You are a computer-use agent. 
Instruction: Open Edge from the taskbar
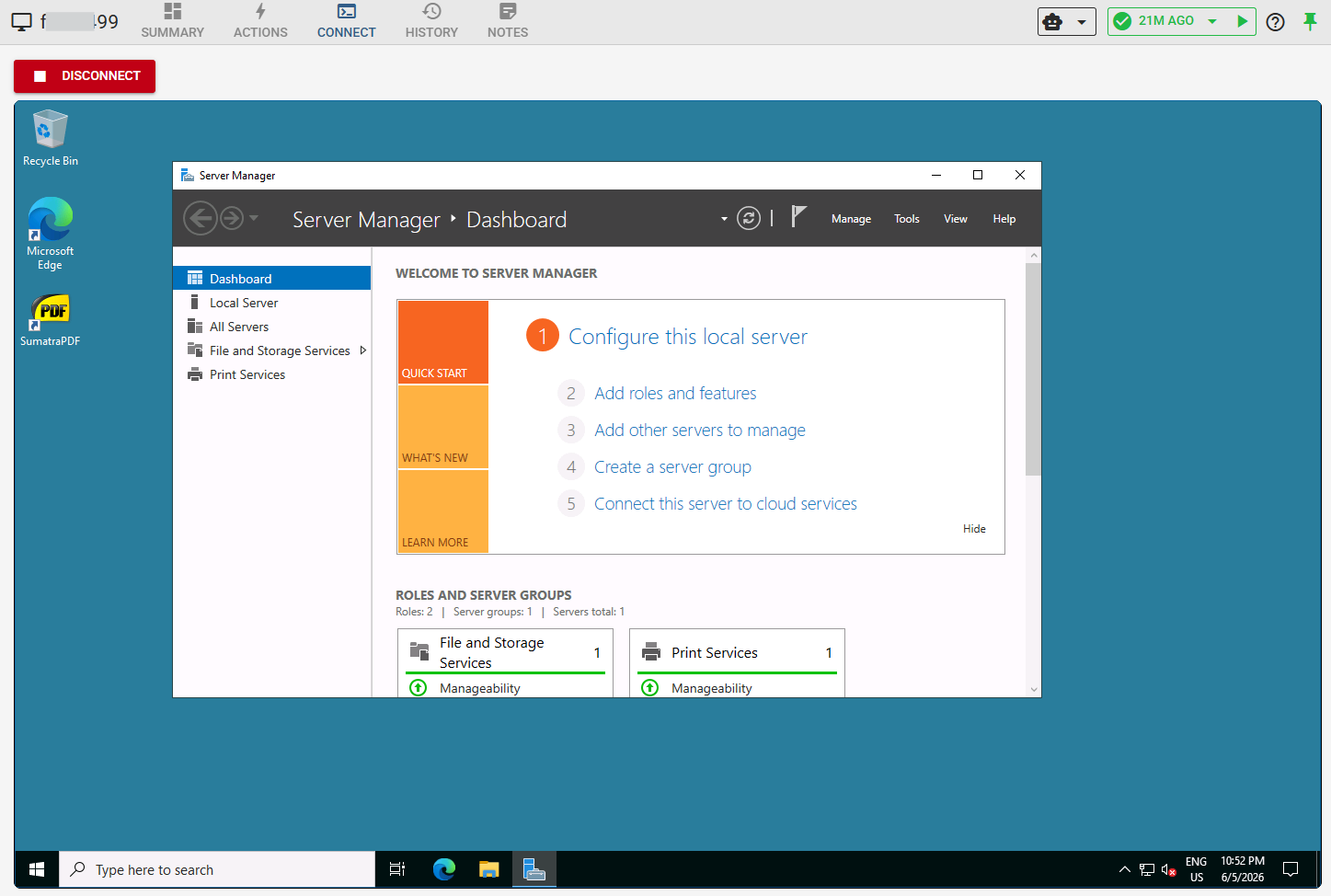[x=444, y=869]
